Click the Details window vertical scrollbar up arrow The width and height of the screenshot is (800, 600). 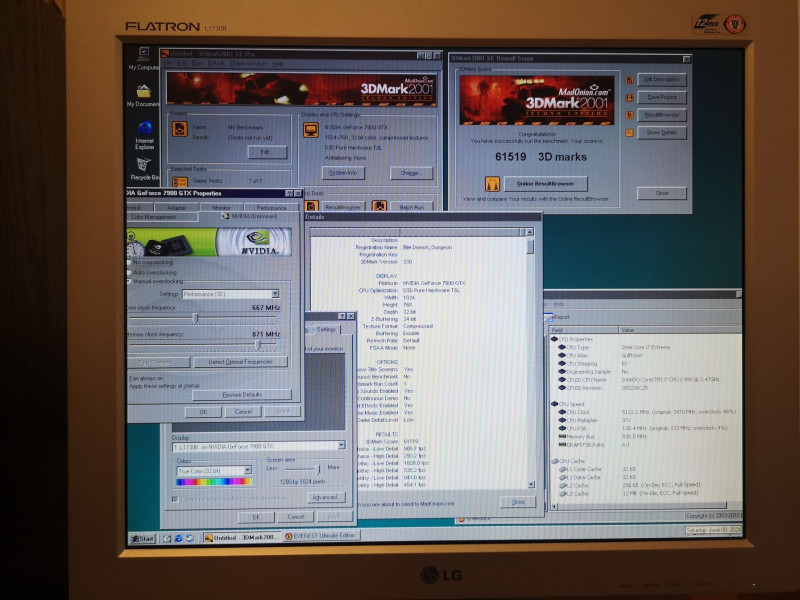530,232
